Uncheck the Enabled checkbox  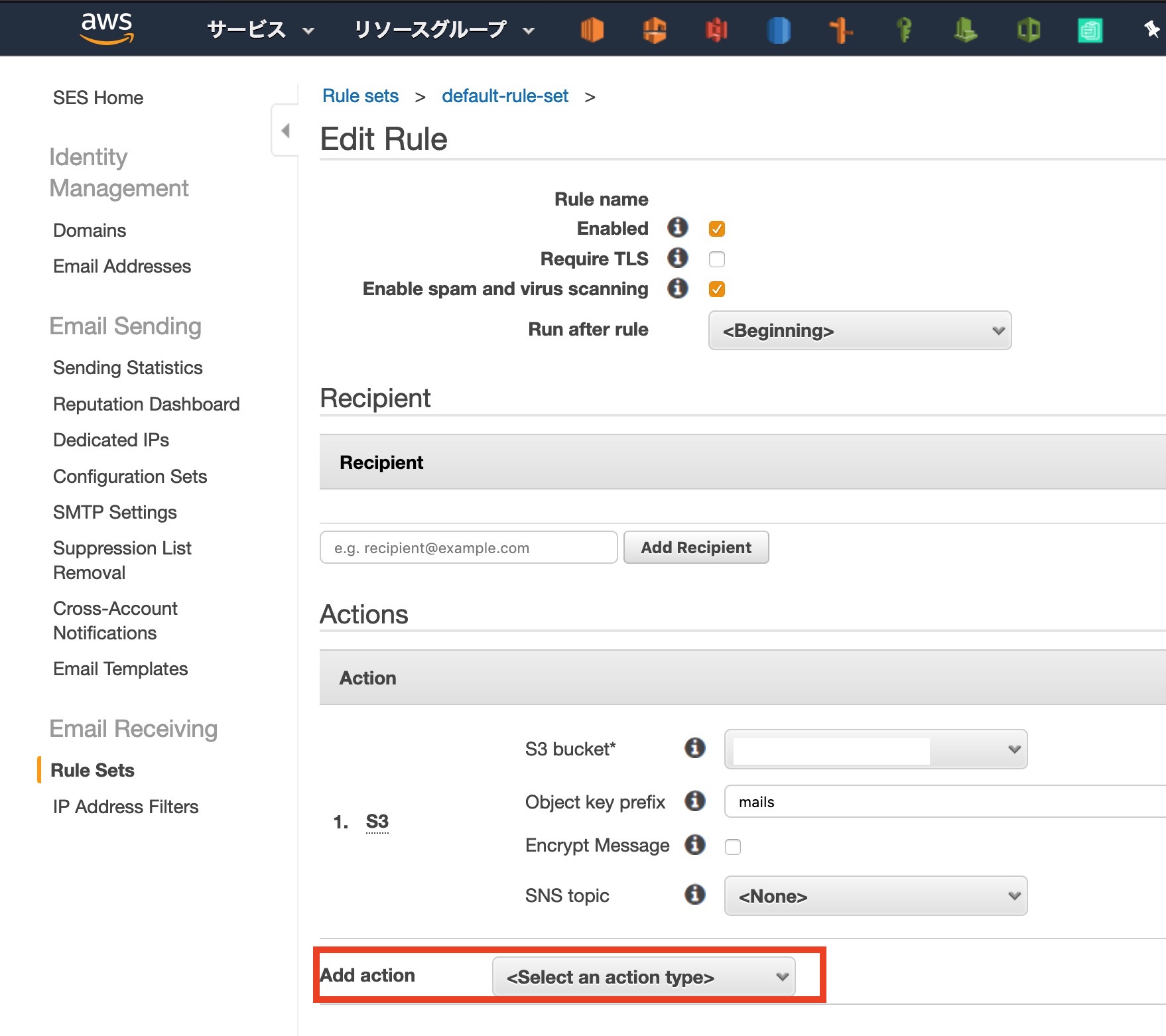(x=717, y=229)
